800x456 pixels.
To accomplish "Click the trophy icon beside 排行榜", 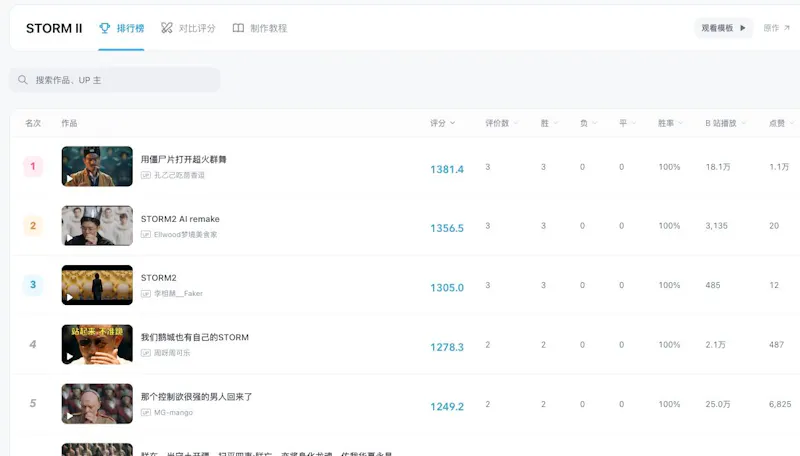I will pyautogui.click(x=105, y=28).
